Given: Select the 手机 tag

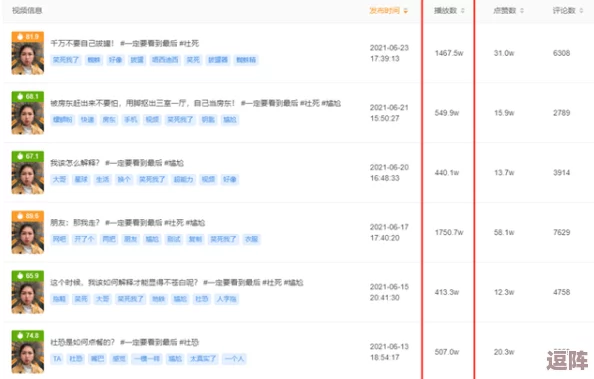Looking at the screenshot, I should 130,120.
